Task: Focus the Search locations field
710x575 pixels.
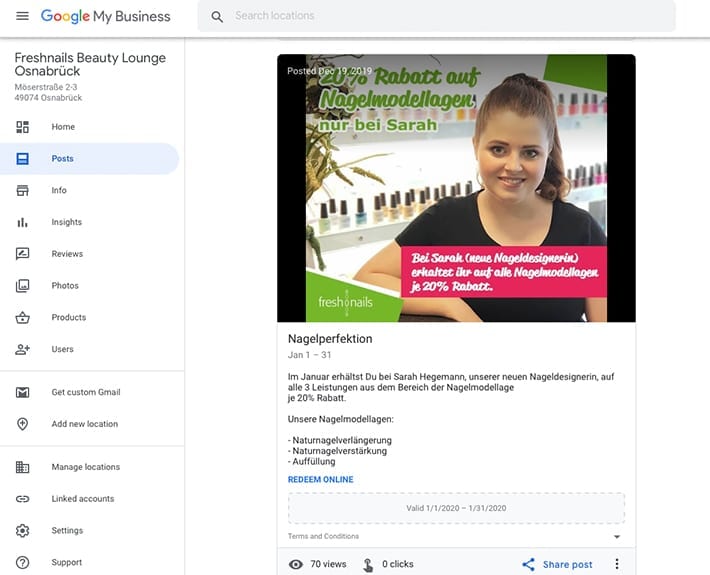Action: (437, 16)
